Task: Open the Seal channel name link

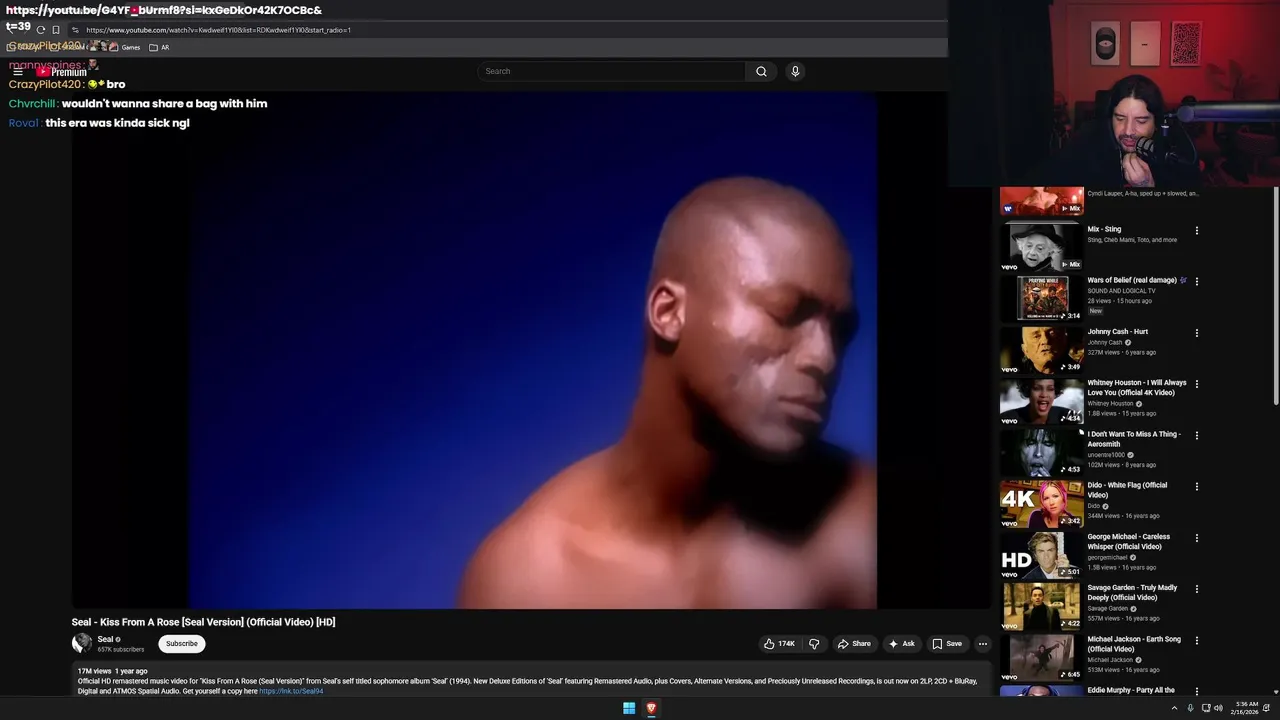Action: (x=105, y=639)
